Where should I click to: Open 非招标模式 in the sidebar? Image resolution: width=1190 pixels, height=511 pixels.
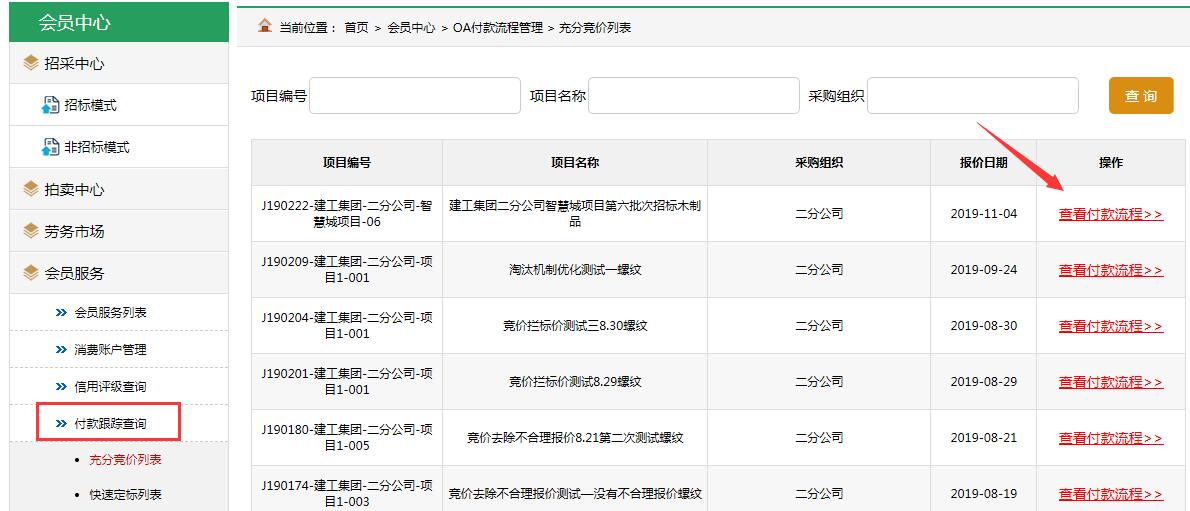(118, 147)
